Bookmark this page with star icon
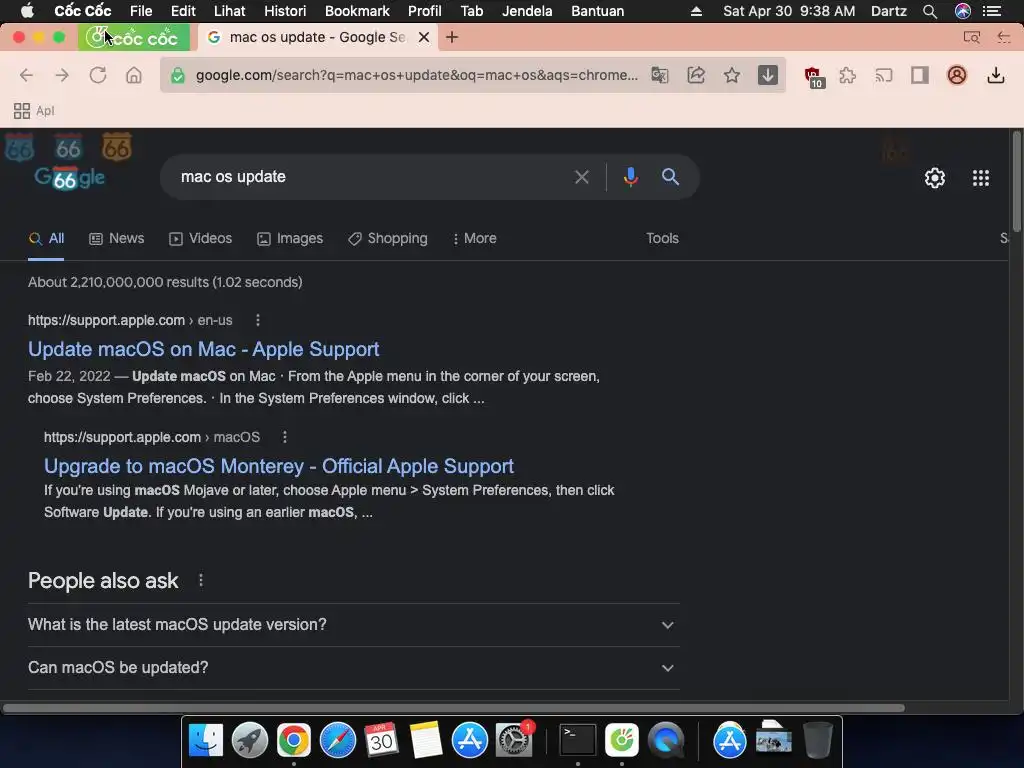 click(x=732, y=75)
